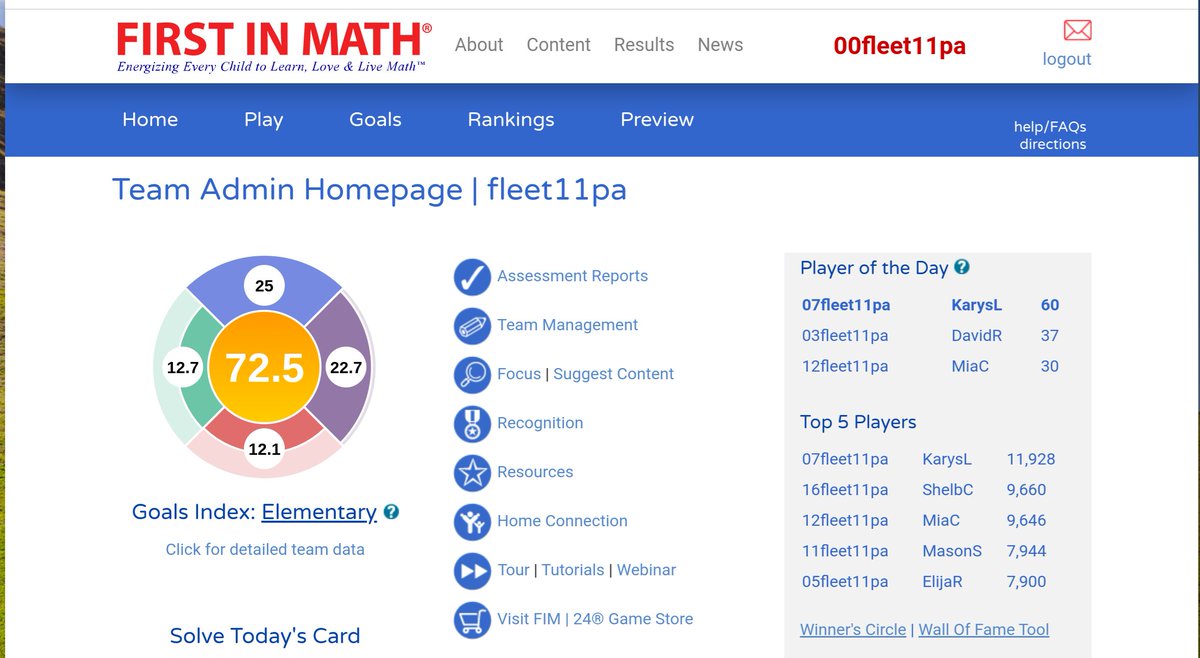Open the directions link
Screen dimensions: 1200x658
tap(1053, 144)
